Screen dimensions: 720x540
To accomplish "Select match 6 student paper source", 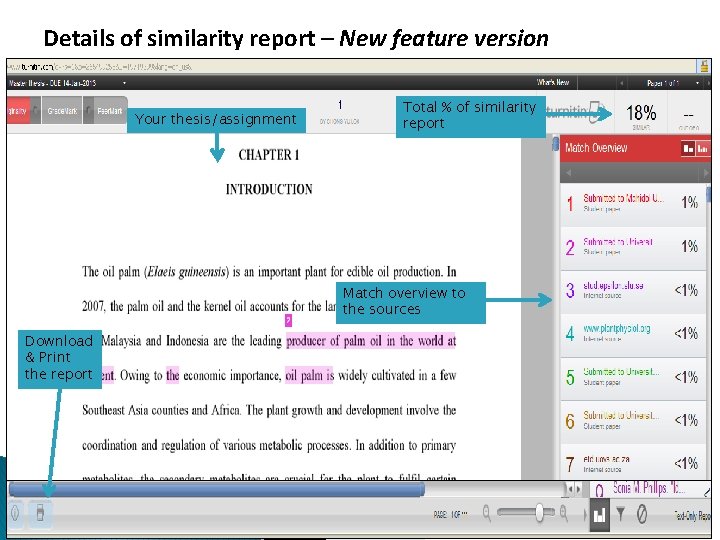I will (x=633, y=421).
